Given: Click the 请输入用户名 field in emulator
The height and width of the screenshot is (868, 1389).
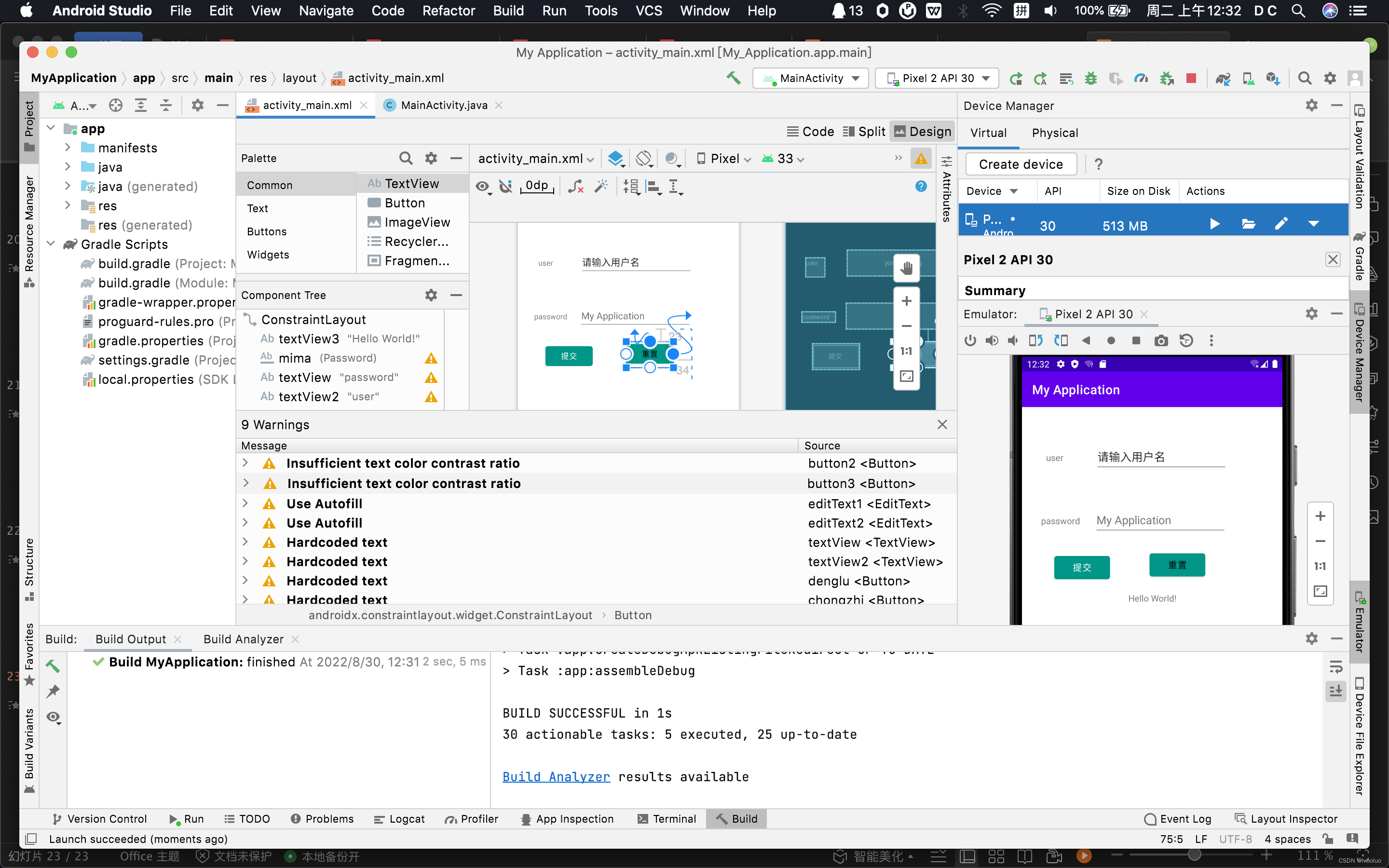Looking at the screenshot, I should (x=1159, y=457).
